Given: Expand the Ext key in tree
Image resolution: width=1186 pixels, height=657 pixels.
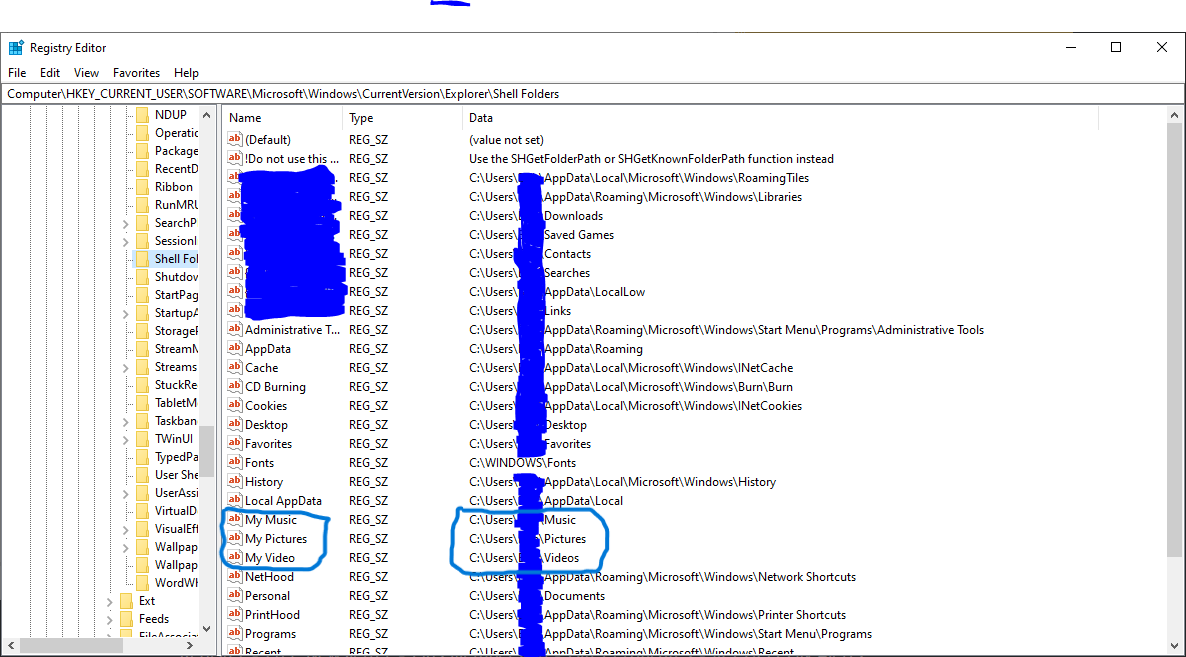Looking at the screenshot, I should [x=109, y=601].
